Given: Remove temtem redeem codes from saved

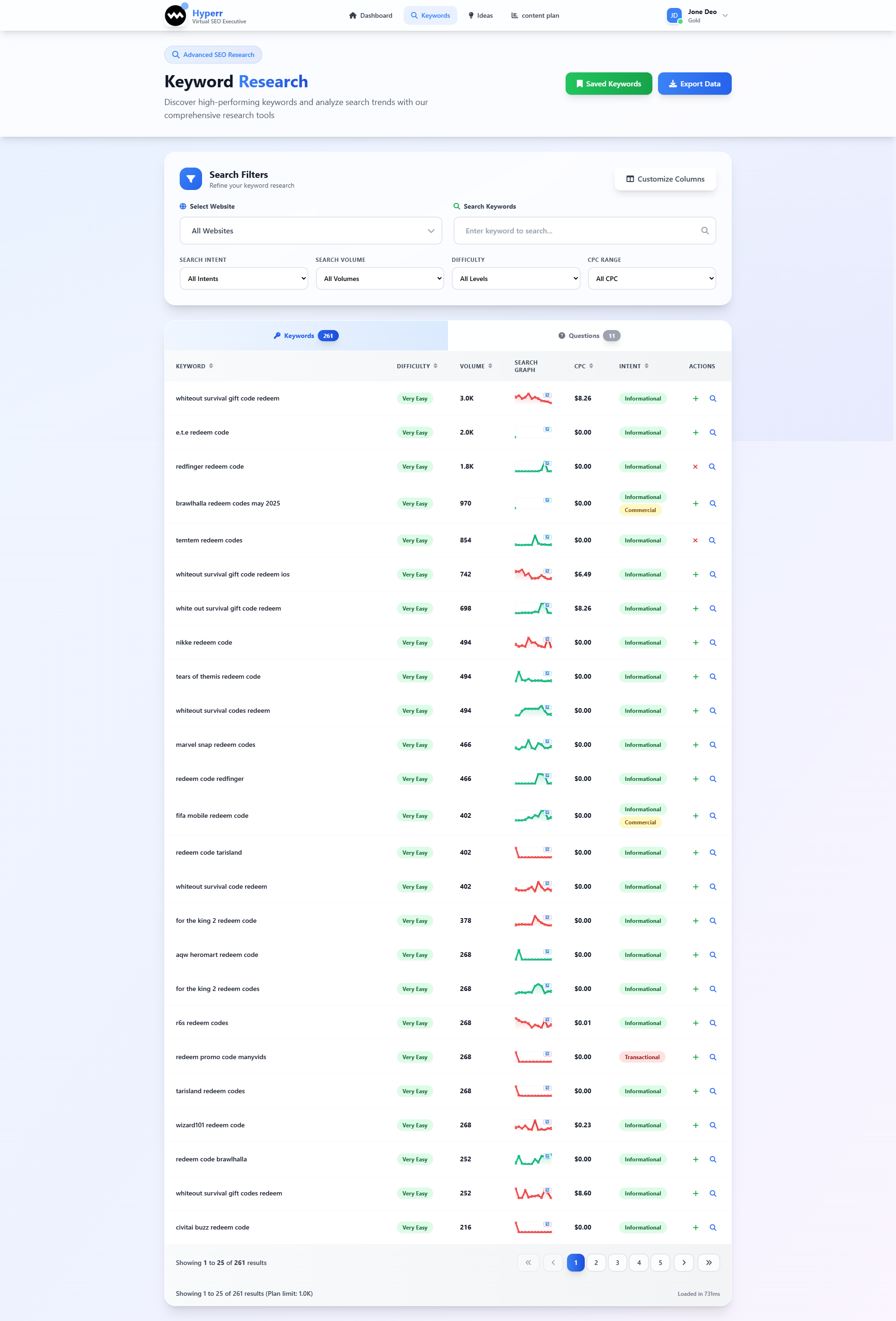Looking at the screenshot, I should coord(695,541).
